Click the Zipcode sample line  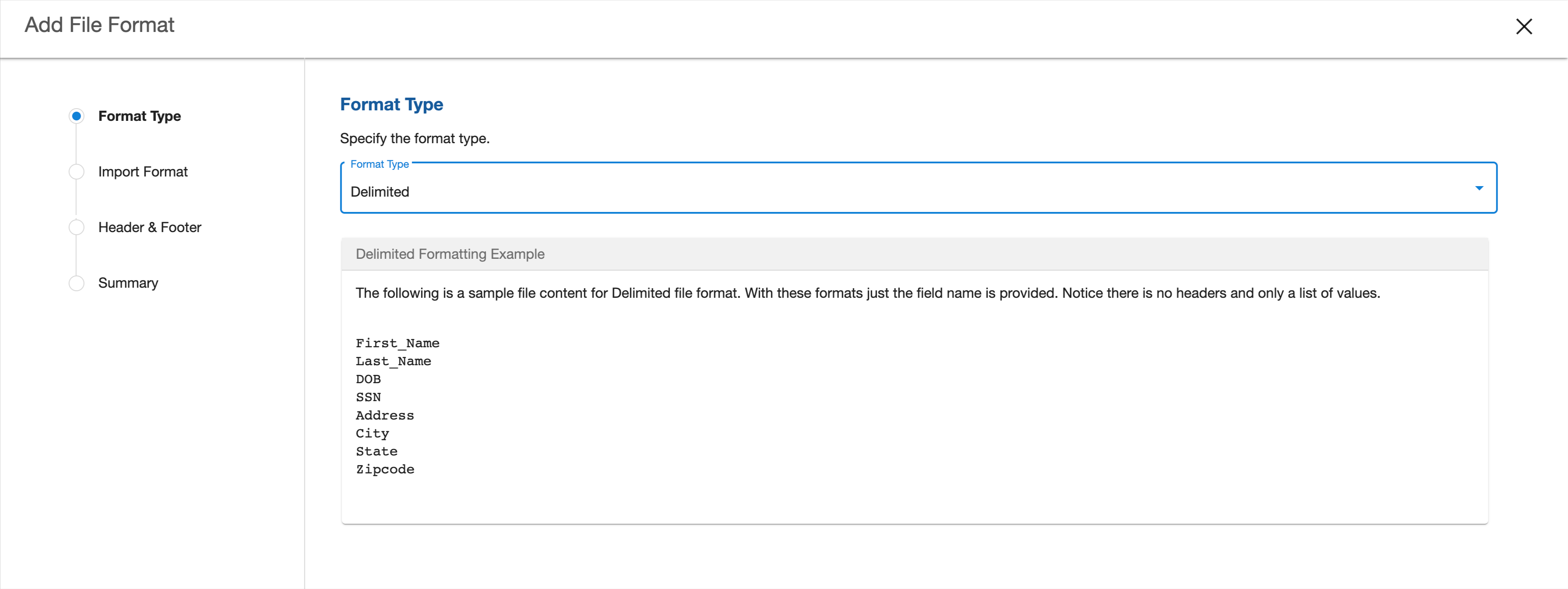point(385,469)
